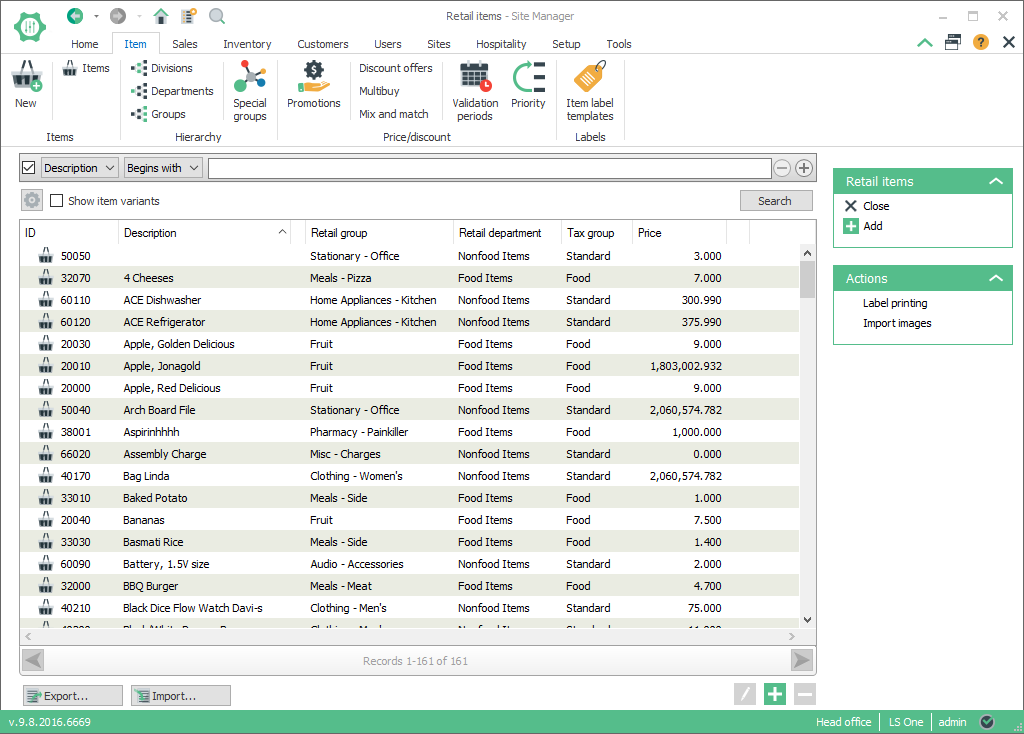Open the Begins with condition dropdown
The height and width of the screenshot is (734, 1024).
point(163,168)
